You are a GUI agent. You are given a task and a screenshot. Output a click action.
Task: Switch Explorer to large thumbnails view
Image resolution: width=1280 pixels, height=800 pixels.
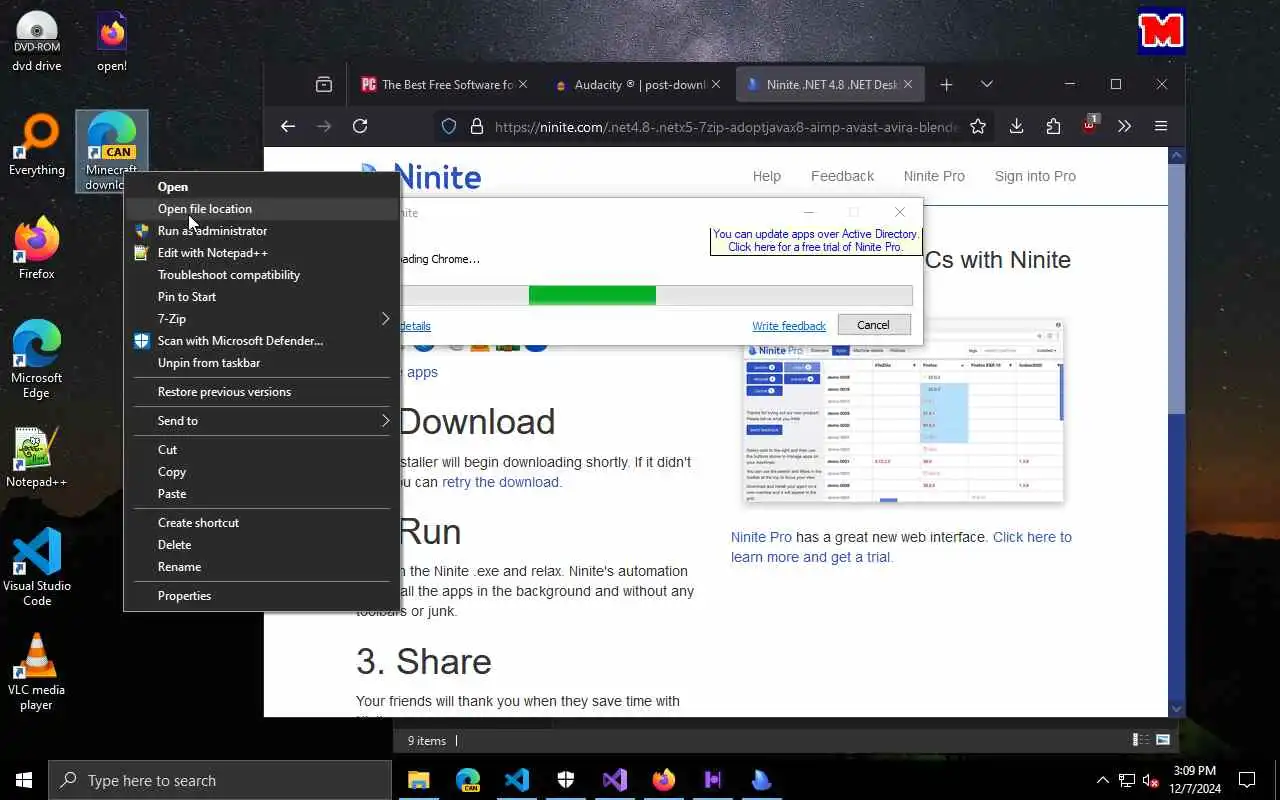tap(1163, 740)
